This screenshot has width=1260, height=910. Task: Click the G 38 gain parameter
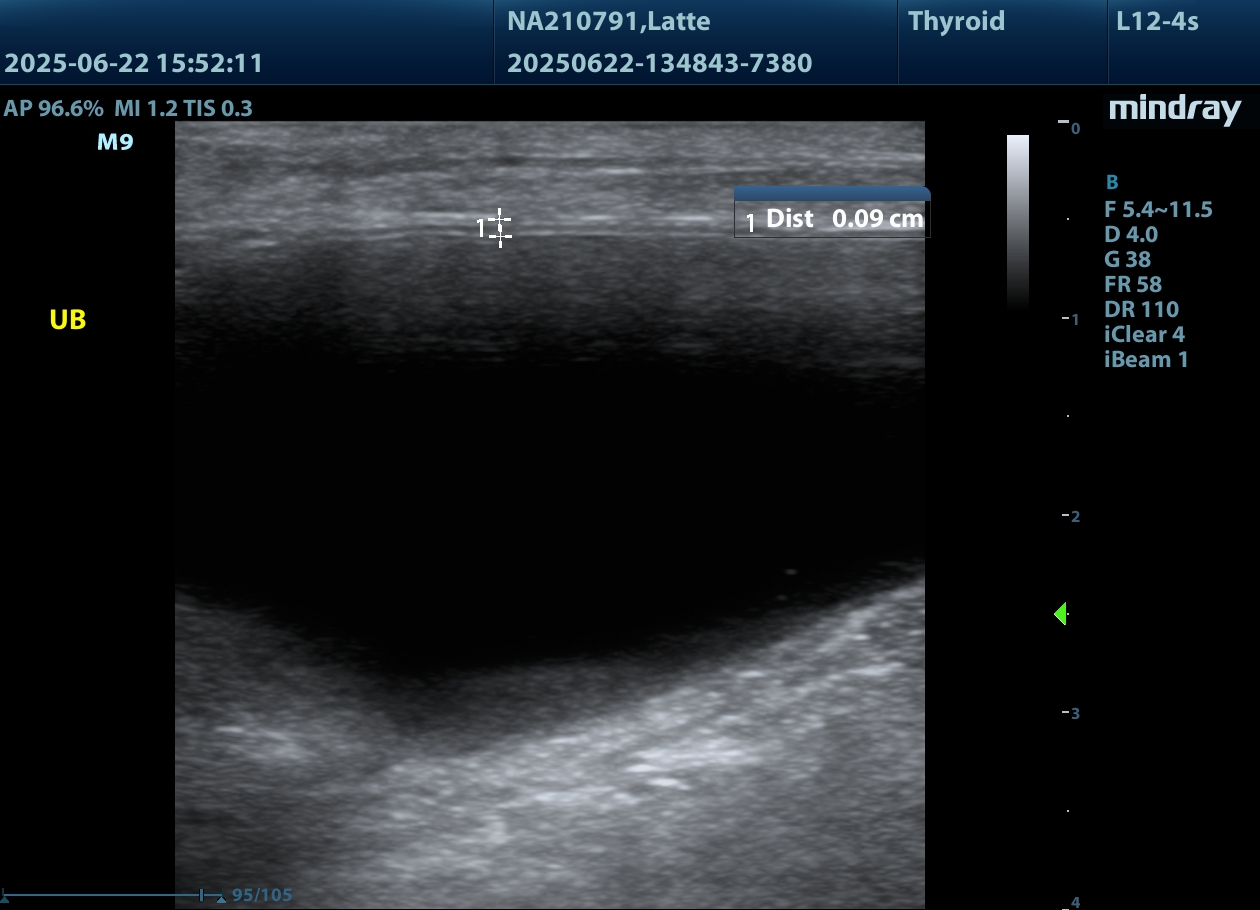coord(1127,260)
